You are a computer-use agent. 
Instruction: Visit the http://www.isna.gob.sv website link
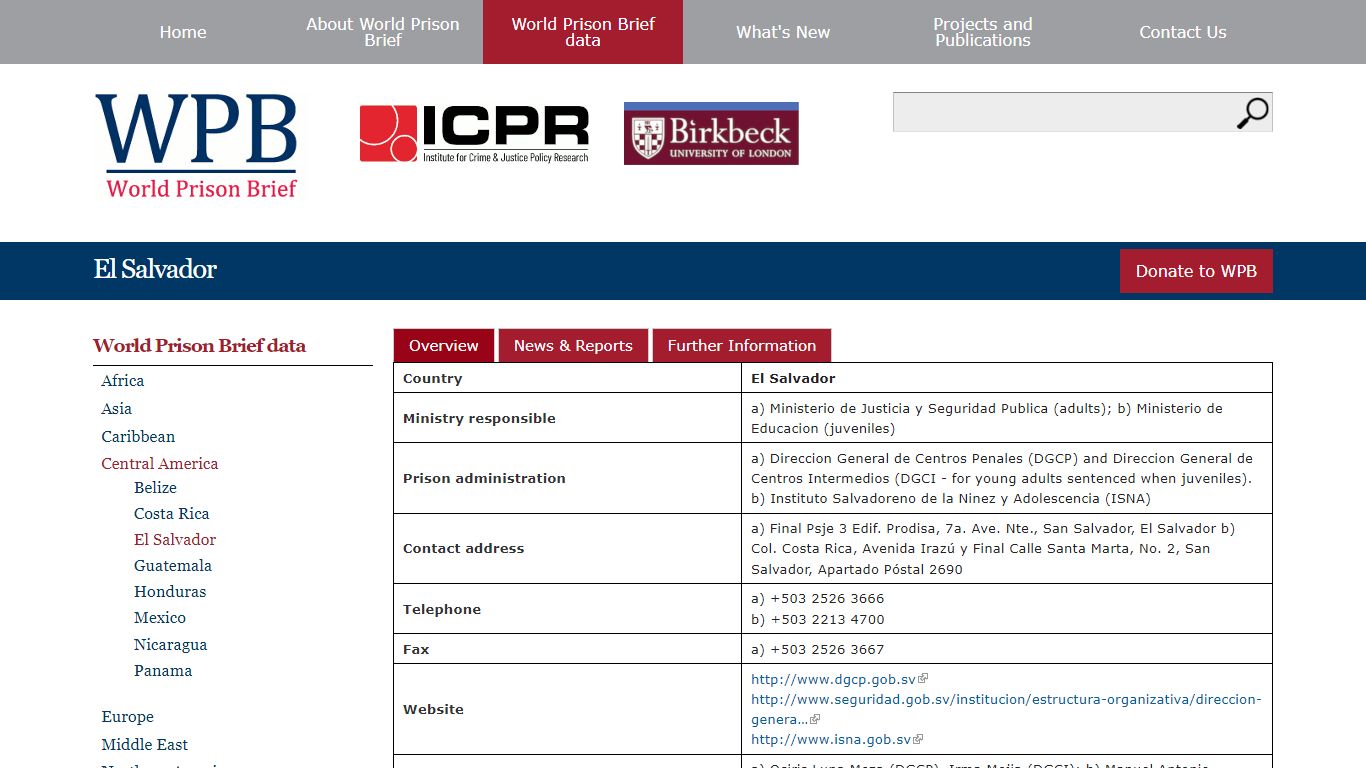pos(831,740)
